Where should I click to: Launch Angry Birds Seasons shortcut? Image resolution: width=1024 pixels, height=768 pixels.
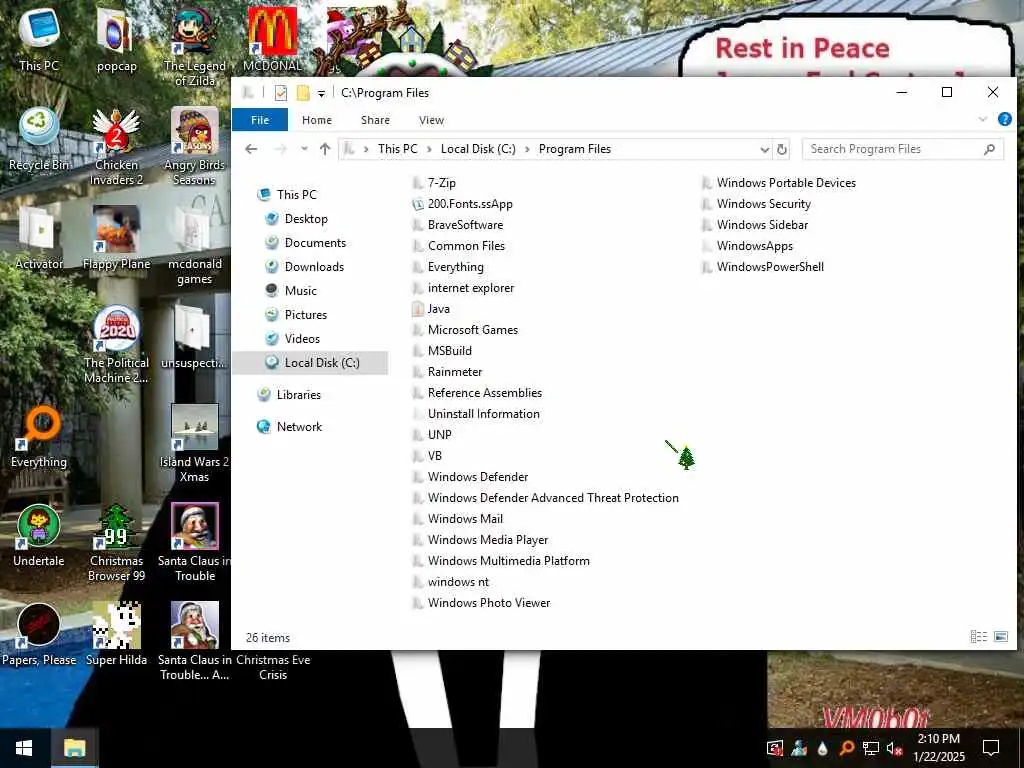(x=194, y=145)
